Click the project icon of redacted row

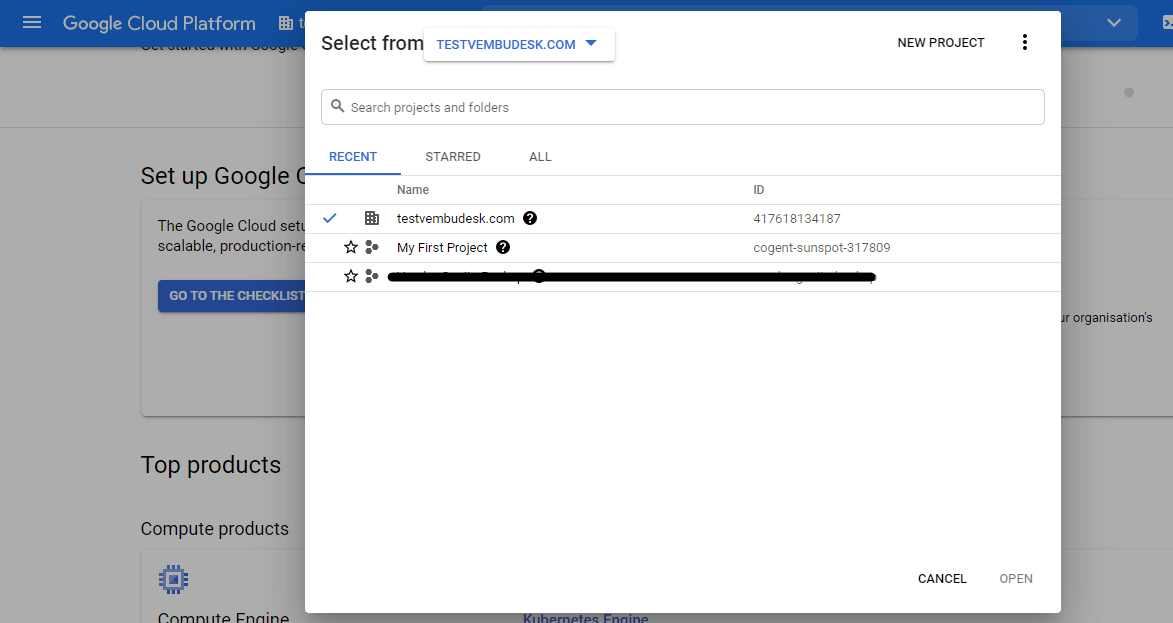[x=371, y=276]
